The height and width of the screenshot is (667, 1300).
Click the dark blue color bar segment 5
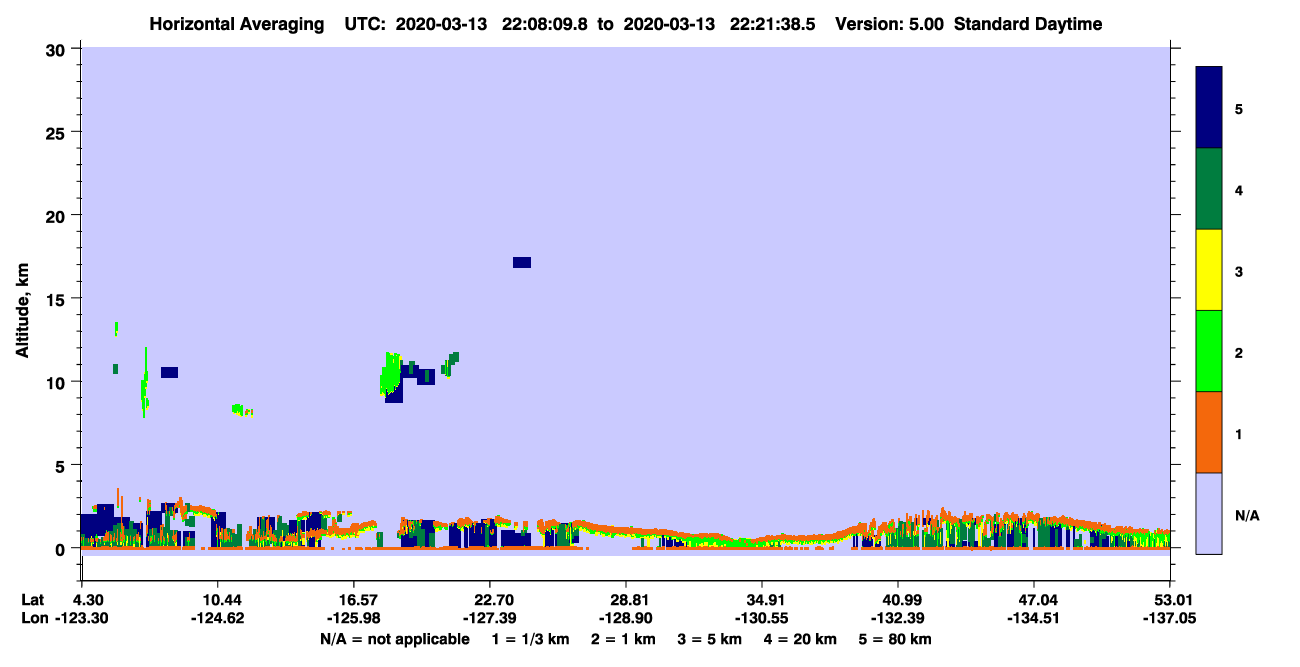(x=1209, y=107)
